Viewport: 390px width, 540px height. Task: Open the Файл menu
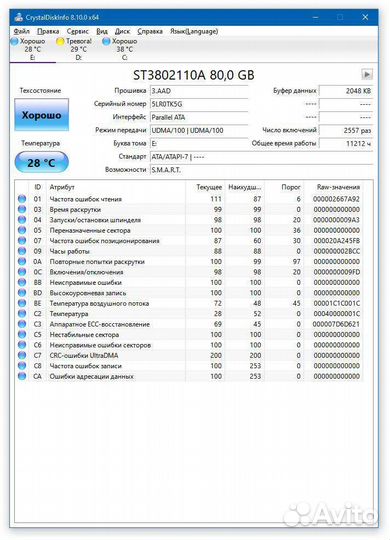tap(21, 31)
